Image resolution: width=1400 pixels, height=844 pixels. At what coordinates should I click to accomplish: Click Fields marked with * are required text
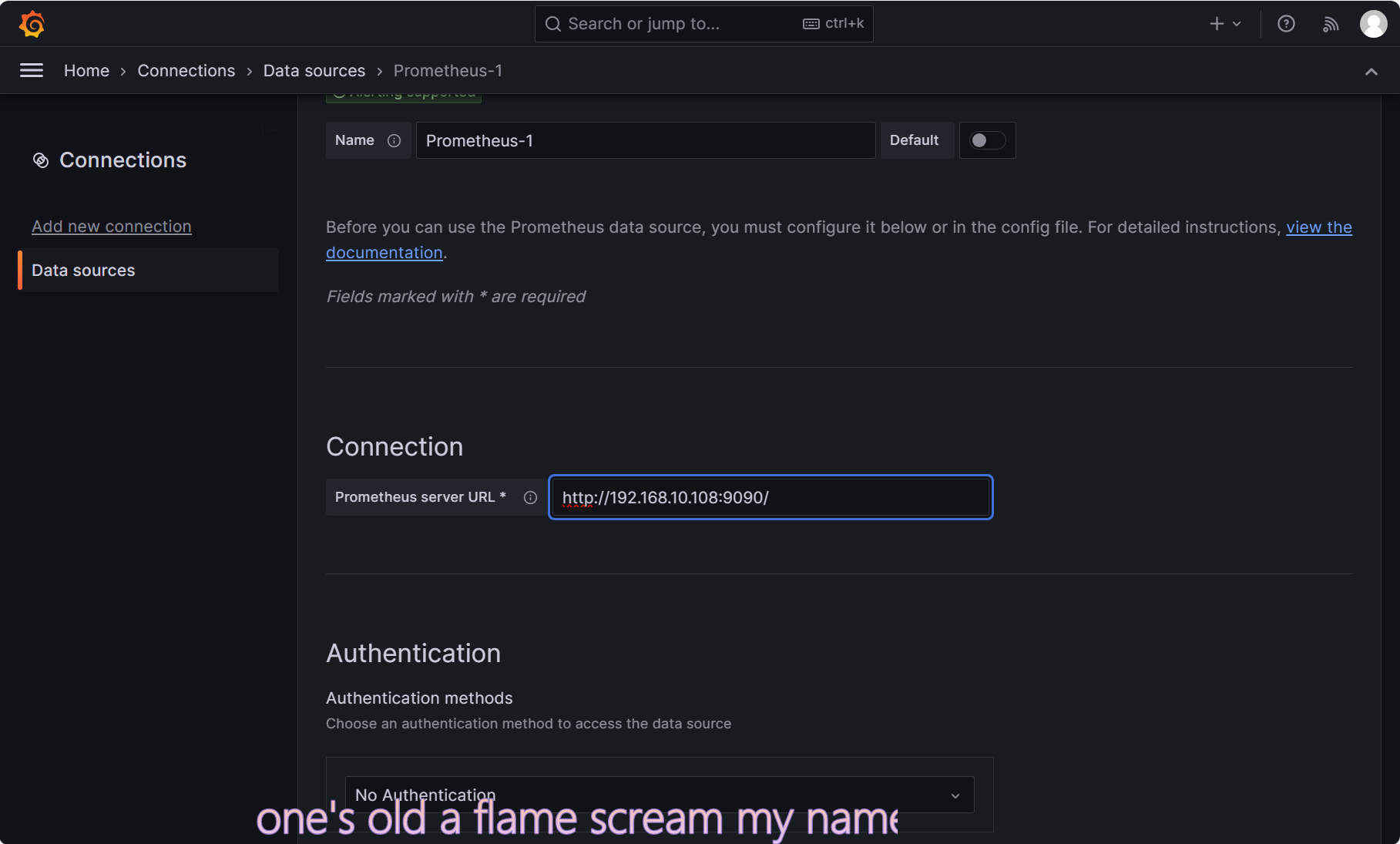455,297
